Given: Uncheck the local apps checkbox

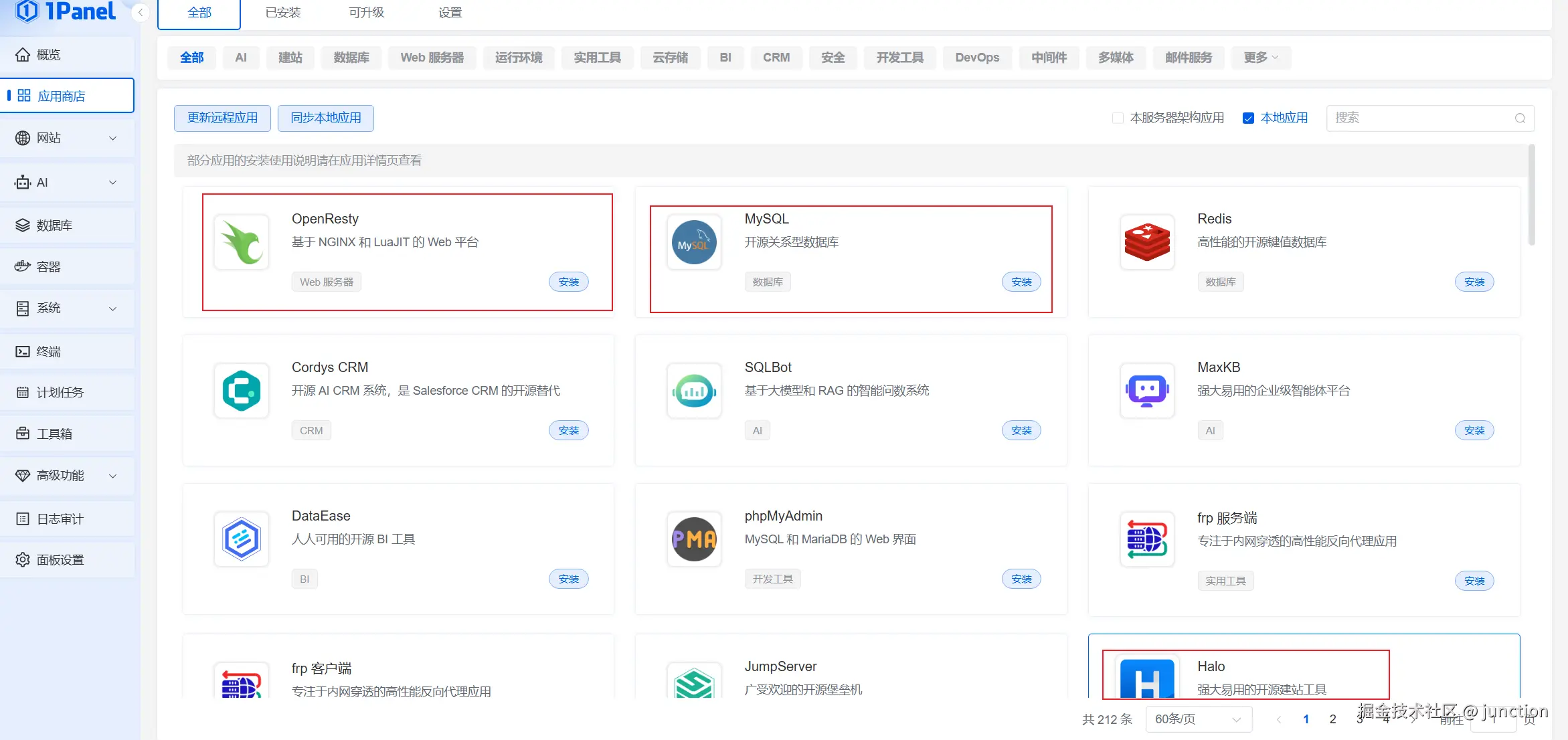Looking at the screenshot, I should pos(1248,118).
